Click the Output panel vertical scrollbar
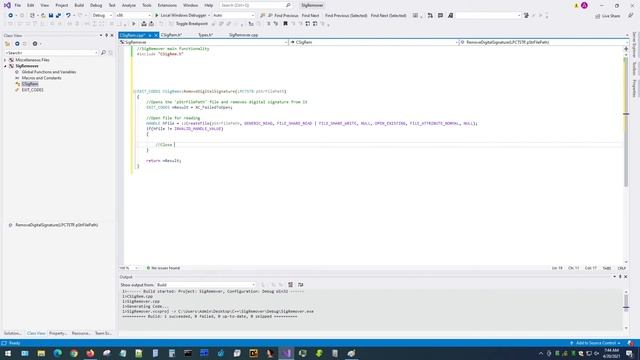This screenshot has height=360, width=640. 626,309
